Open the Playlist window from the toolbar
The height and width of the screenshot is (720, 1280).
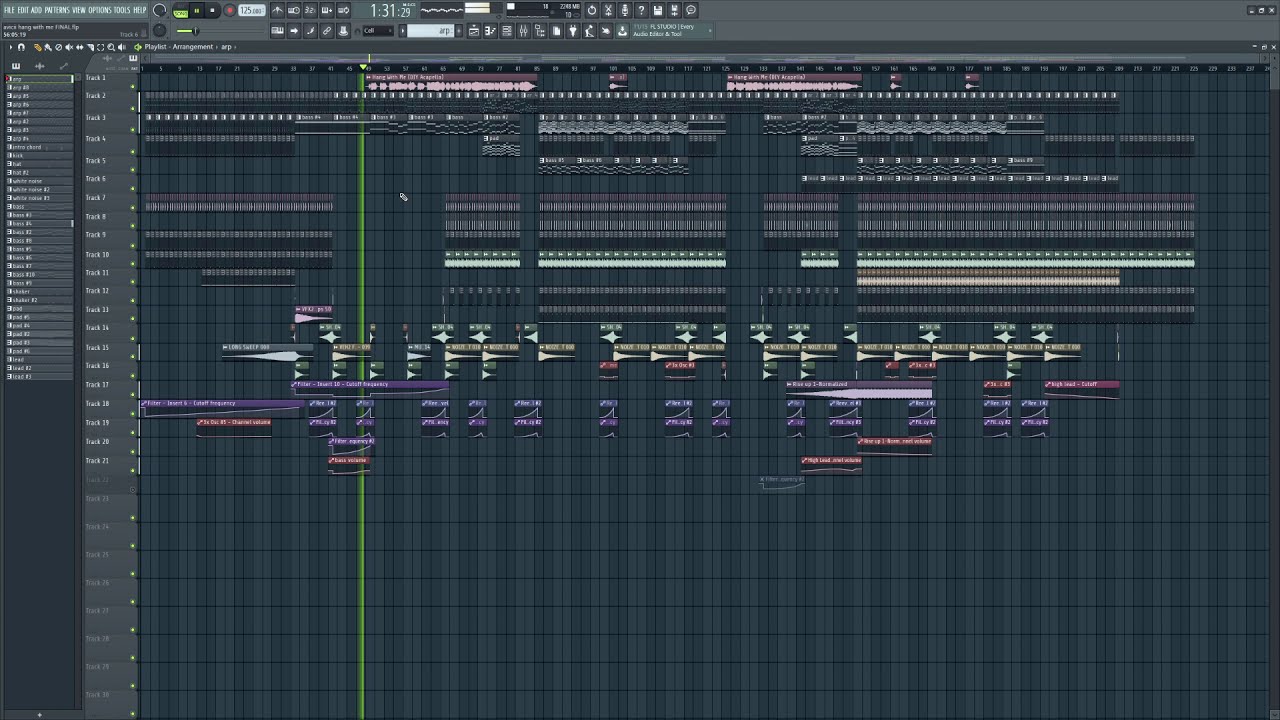point(474,31)
